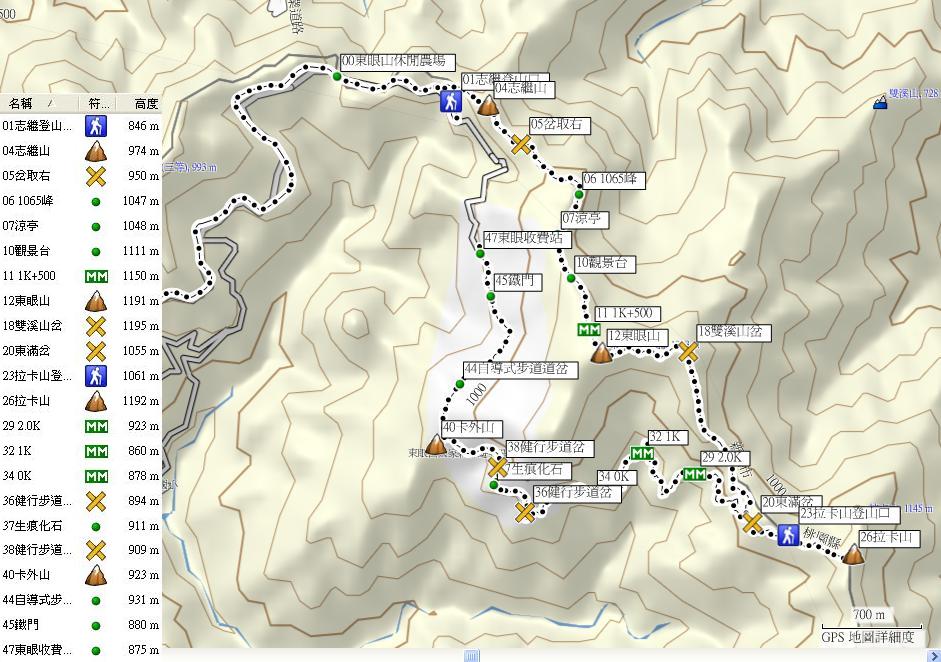Screen dimensions: 941x662
Task: Click the green dot in the 37生痕化石 list row
Action: click(x=95, y=526)
